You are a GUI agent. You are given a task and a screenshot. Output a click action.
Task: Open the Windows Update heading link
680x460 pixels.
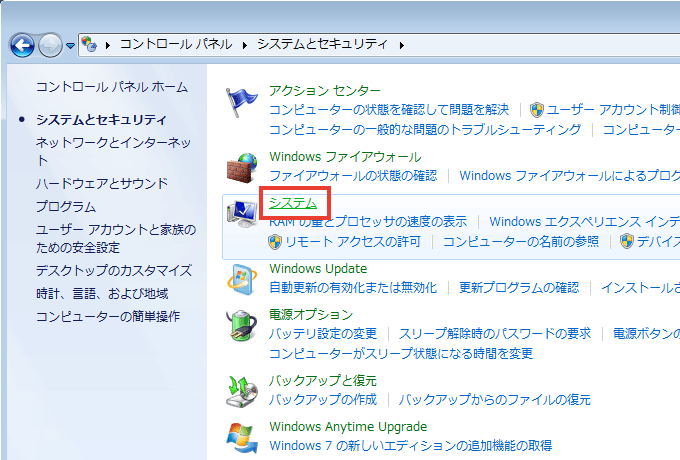[x=318, y=269]
